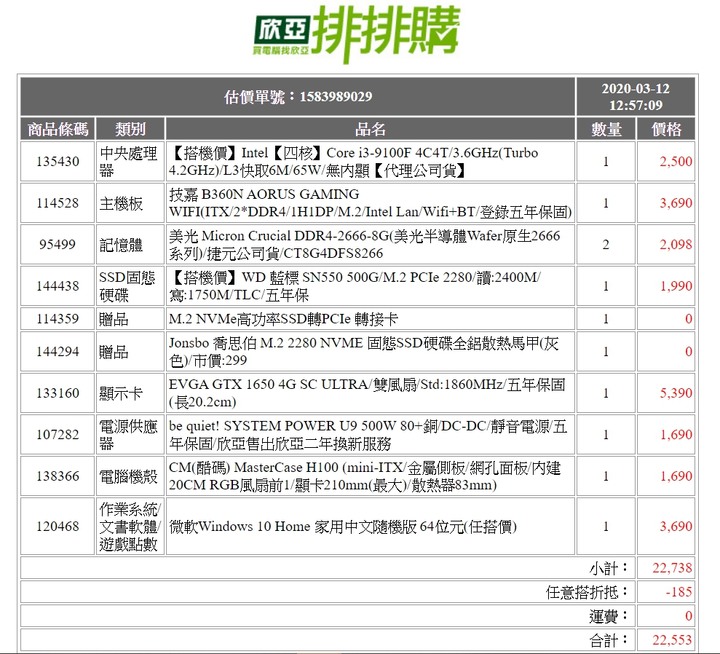Click the 品名 column header

[370, 129]
